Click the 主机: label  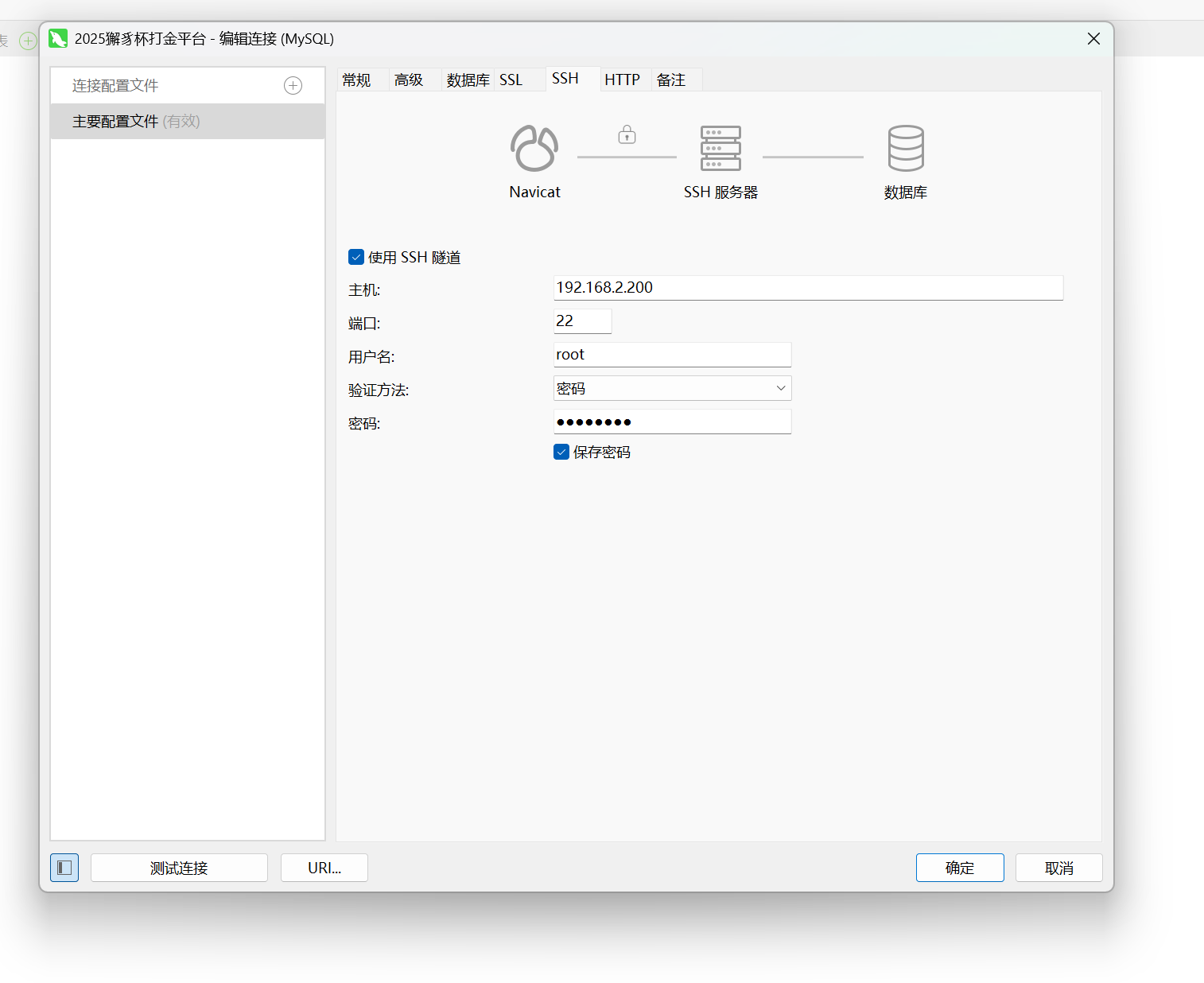pos(364,290)
